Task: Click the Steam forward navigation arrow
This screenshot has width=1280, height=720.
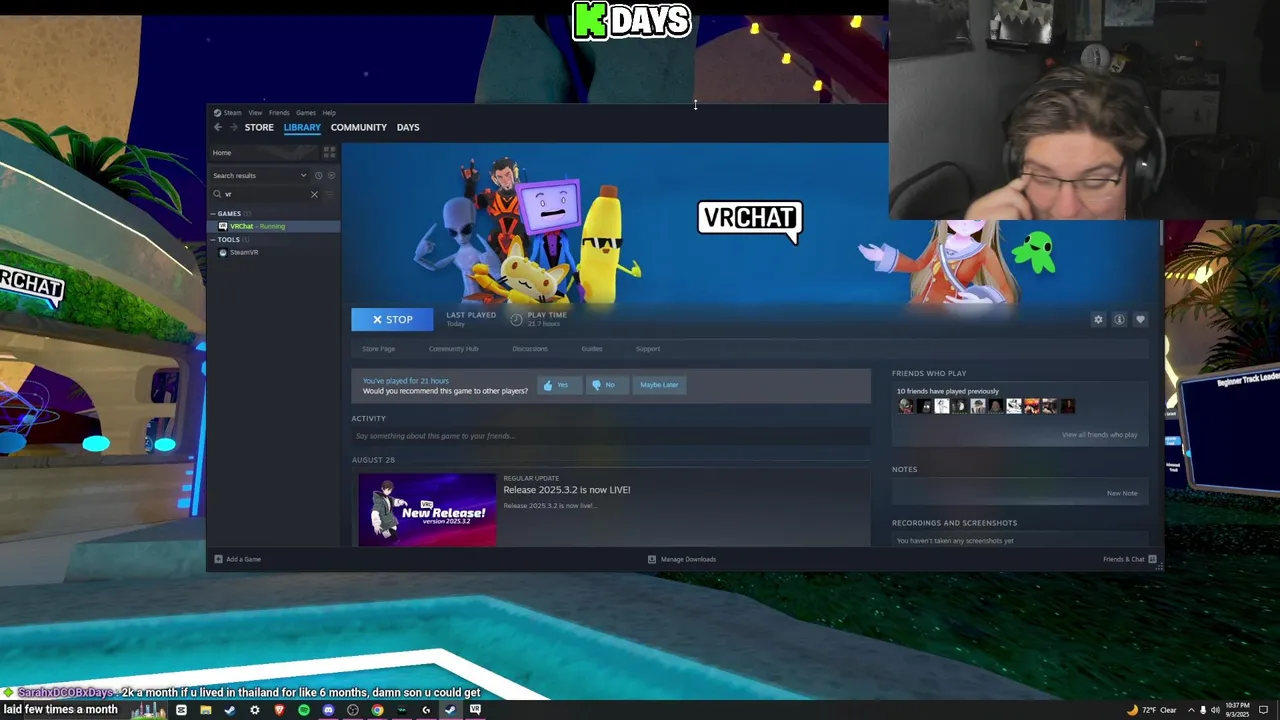Action: coord(233,127)
